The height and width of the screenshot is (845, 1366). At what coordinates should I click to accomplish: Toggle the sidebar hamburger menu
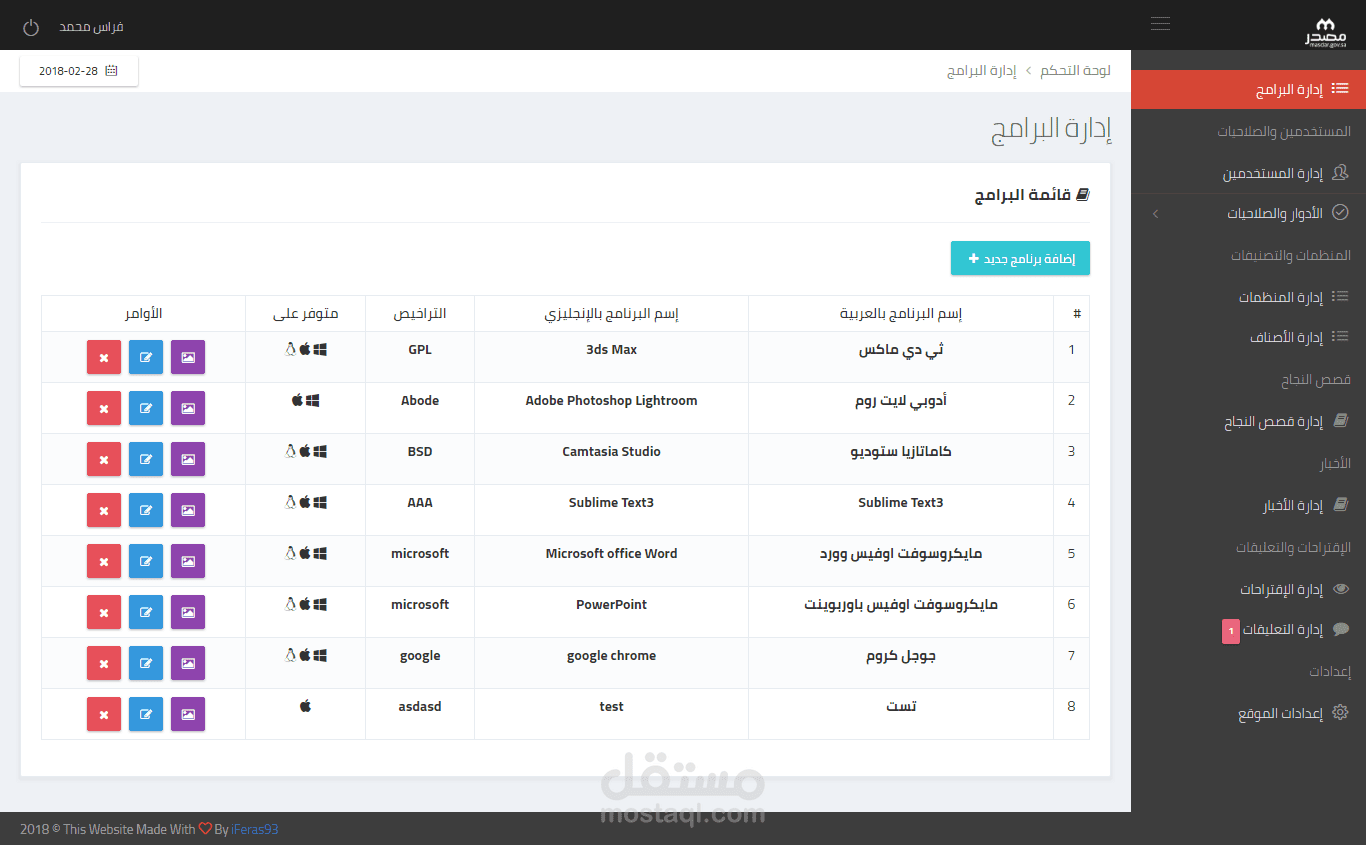click(x=1160, y=24)
